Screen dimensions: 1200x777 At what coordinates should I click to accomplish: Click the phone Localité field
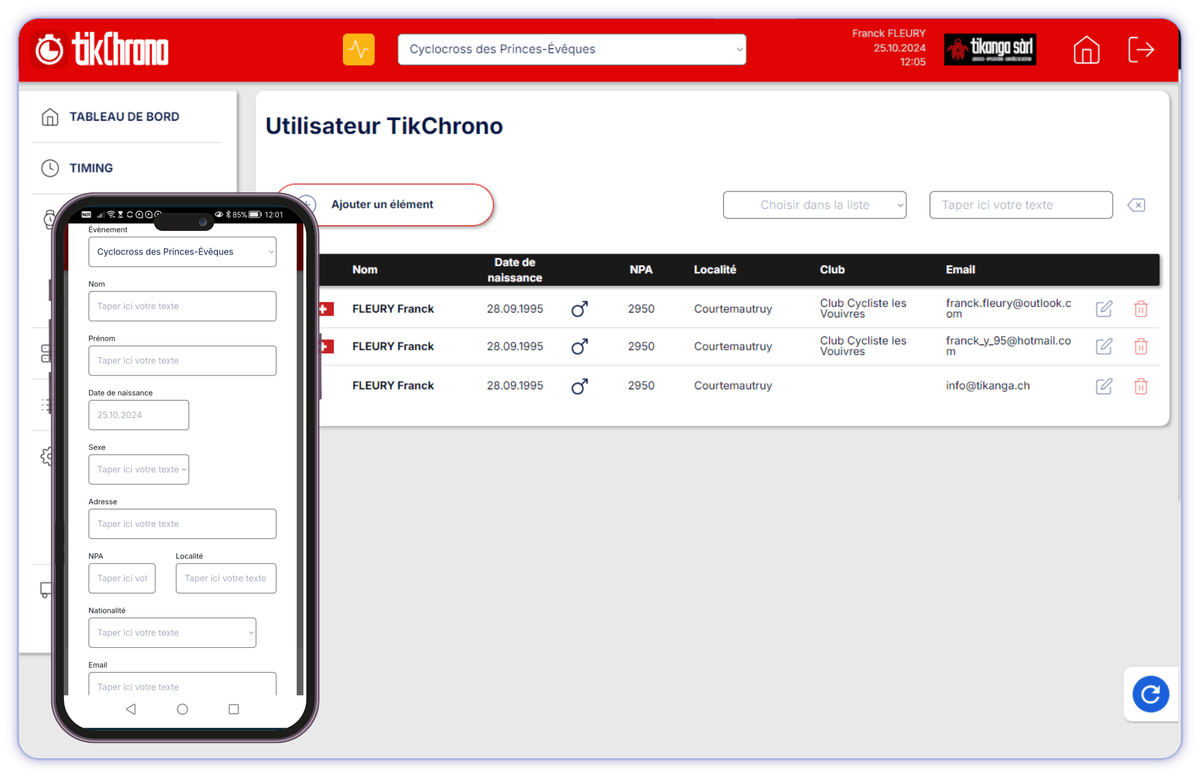coord(226,578)
